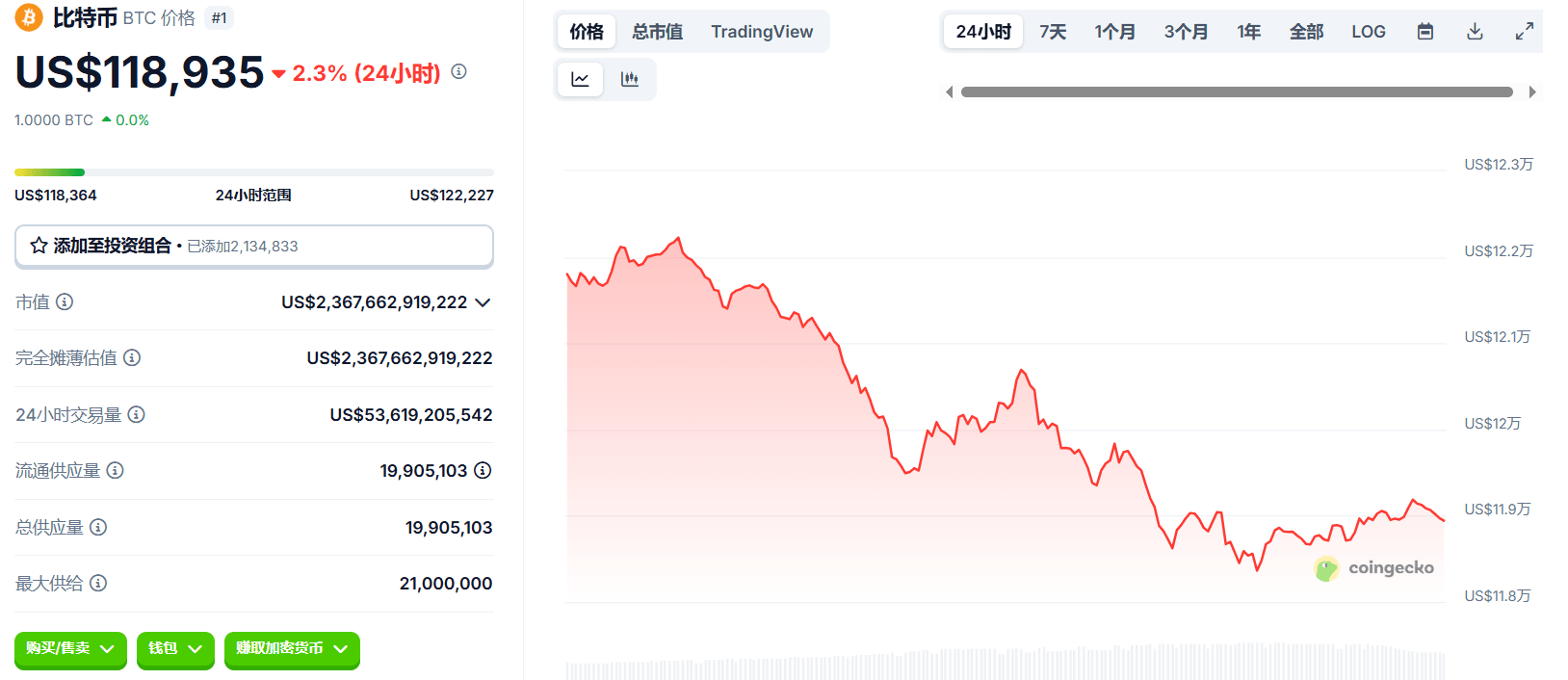Image resolution: width=1568 pixels, height=680 pixels.
Task: Open the calendar date range picker
Action: coord(1425,32)
